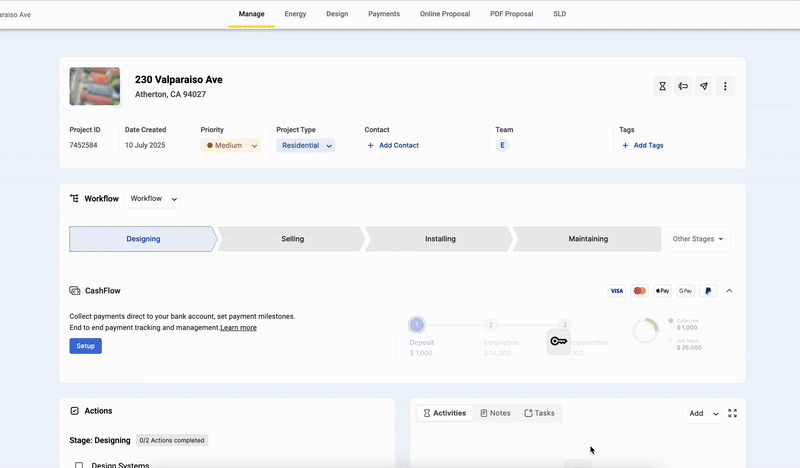The image size is (800, 468).
Task: Open the Online Proposal tab
Action: [x=445, y=14]
